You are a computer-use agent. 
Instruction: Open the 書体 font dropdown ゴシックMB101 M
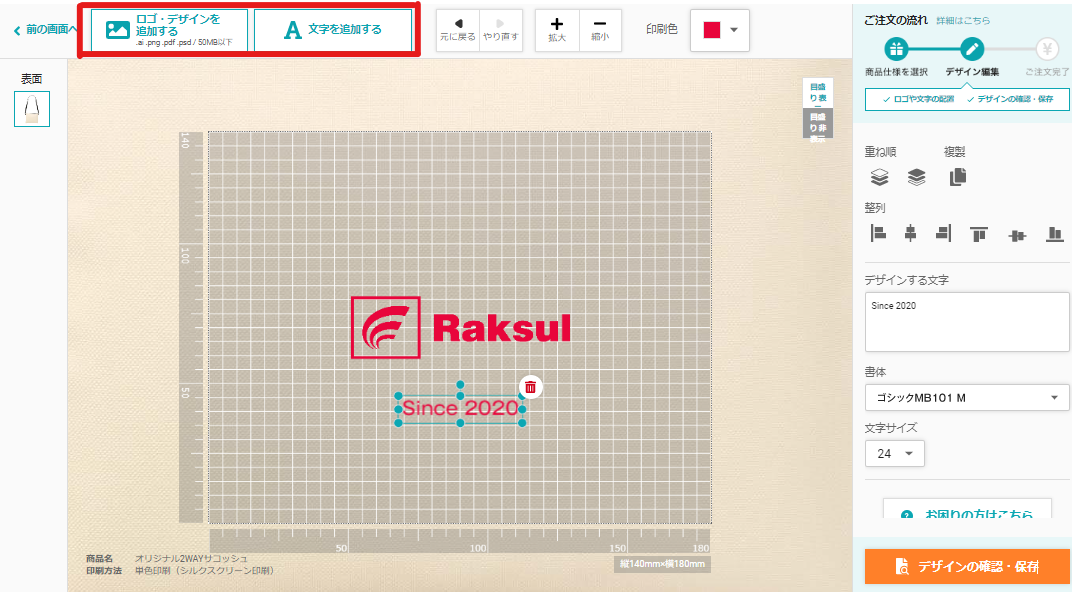coord(967,398)
